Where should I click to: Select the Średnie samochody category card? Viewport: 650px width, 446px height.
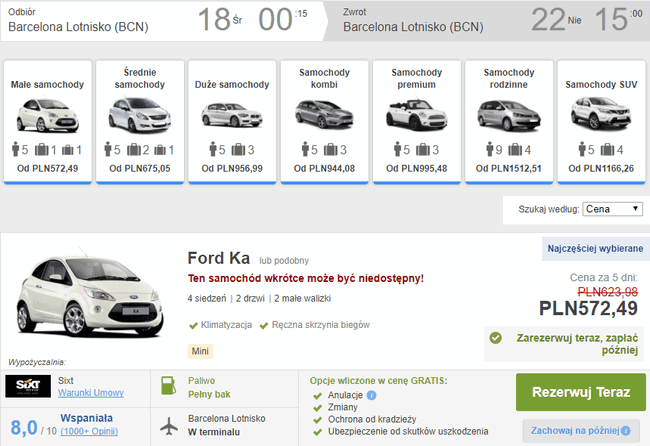[x=140, y=122]
